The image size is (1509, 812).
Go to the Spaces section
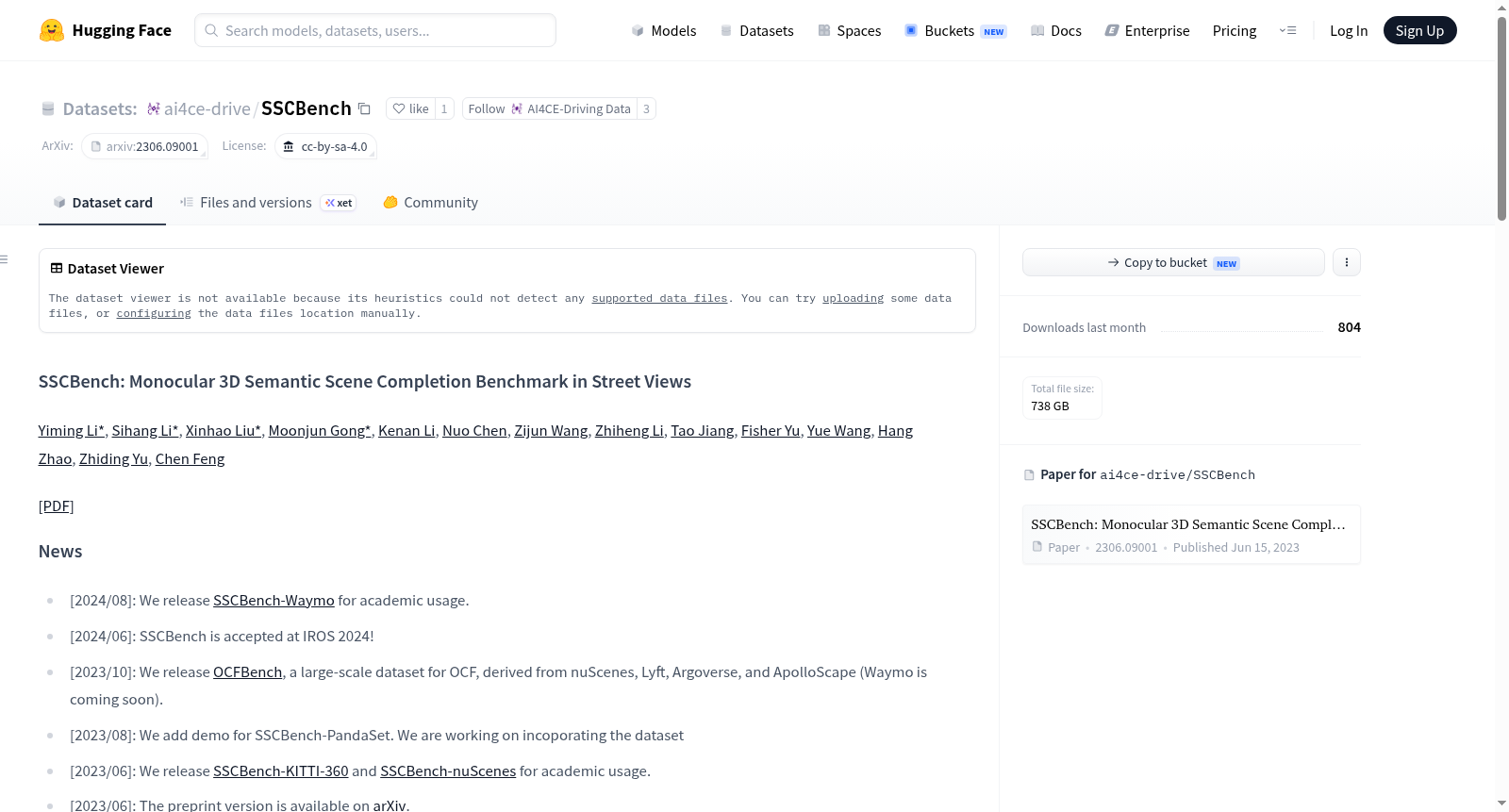click(850, 30)
